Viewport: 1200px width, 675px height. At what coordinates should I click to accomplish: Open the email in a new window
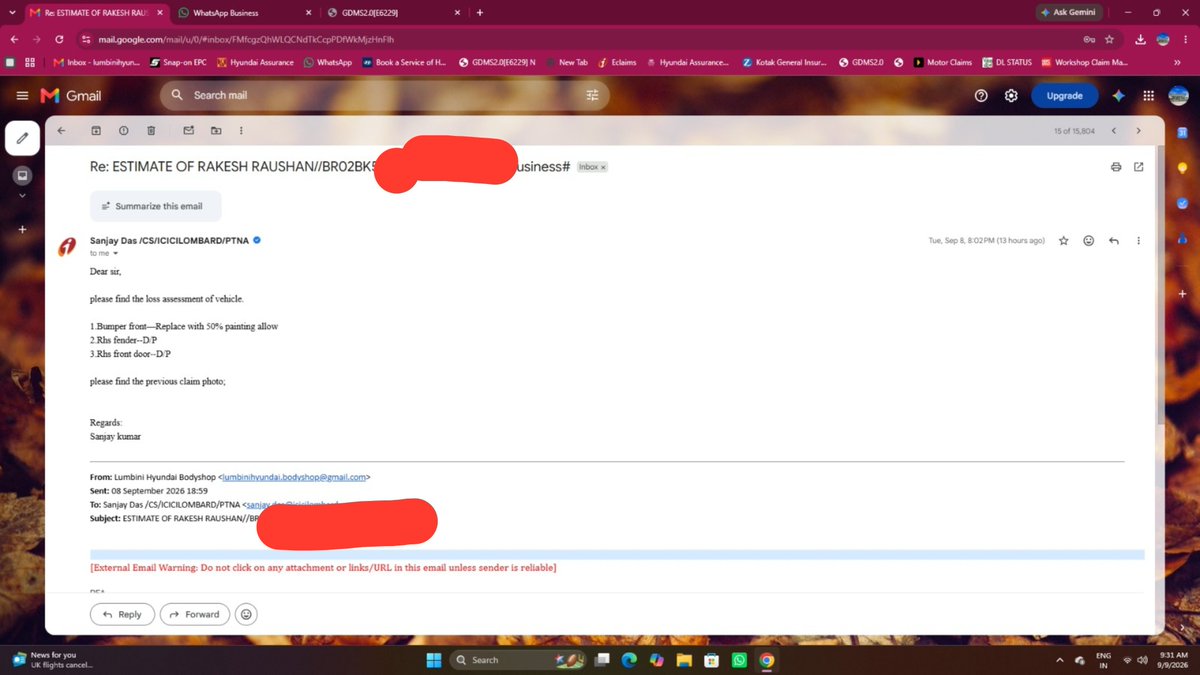[x=1138, y=167]
